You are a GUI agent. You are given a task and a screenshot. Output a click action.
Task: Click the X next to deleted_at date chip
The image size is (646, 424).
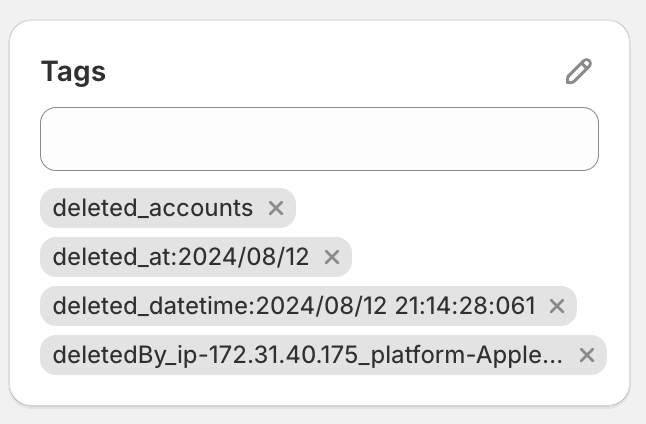click(x=332, y=257)
